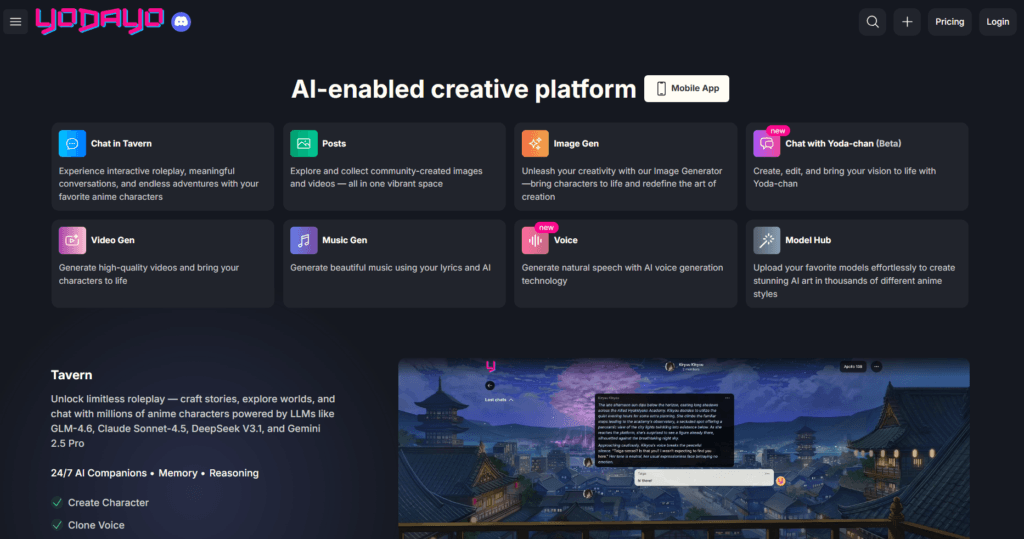The height and width of the screenshot is (539, 1024).
Task: Click the AI-enabled creative platform heading
Action: [463, 89]
